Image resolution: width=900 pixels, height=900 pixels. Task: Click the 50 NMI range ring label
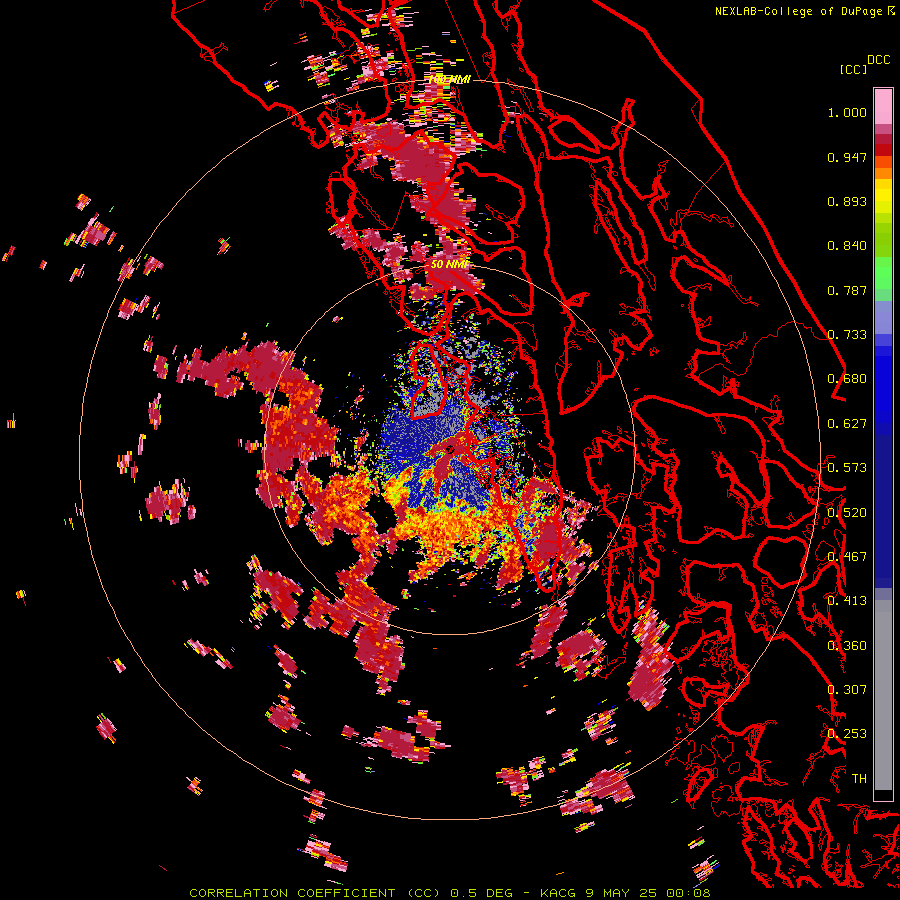tap(449, 265)
